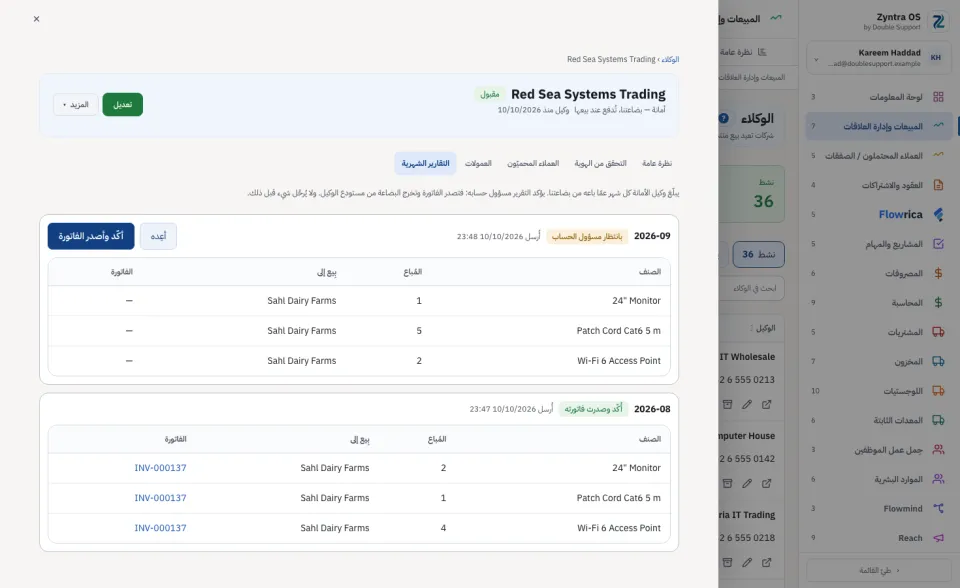Open the Flowmind branching icon
This screenshot has width=960, height=588.
[938, 508]
